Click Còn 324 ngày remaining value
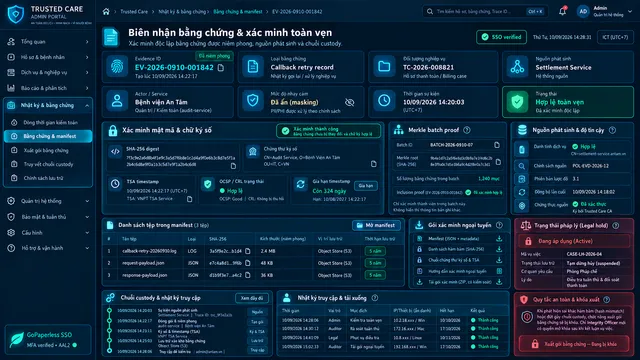 (329, 191)
